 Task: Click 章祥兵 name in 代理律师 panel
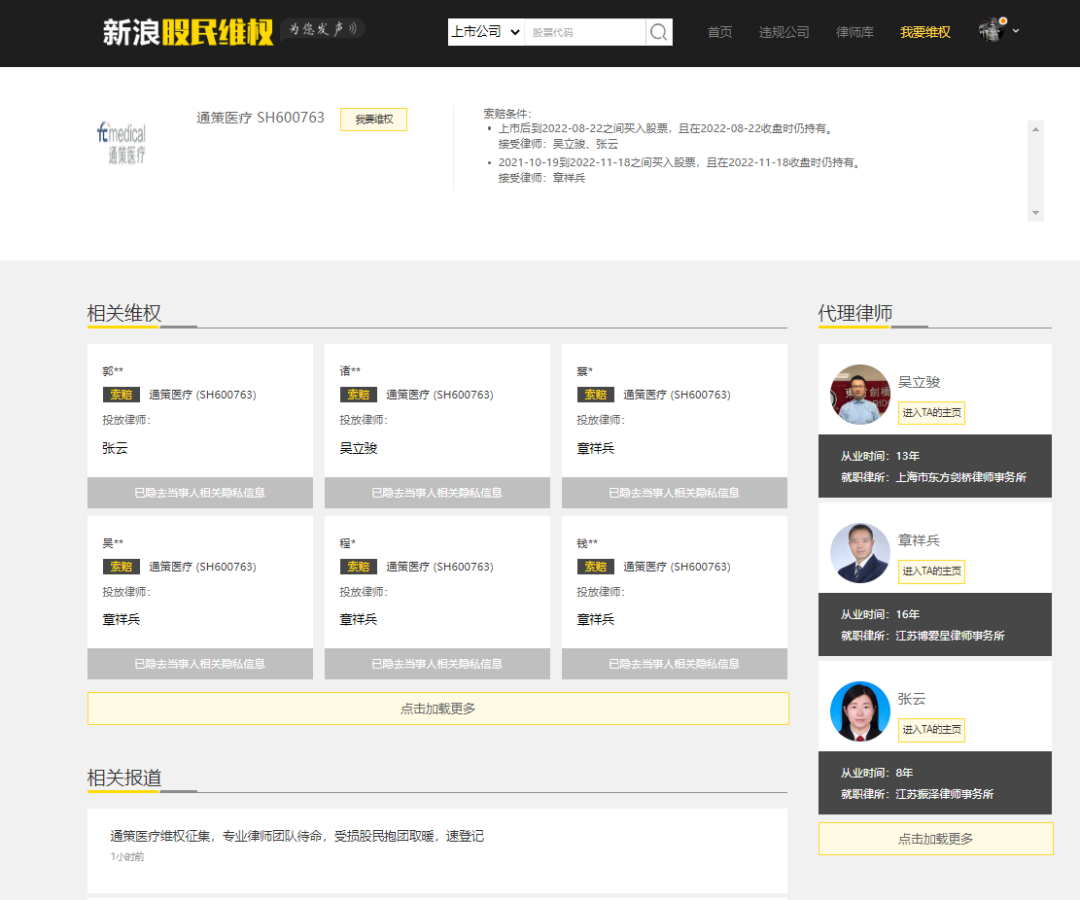[919, 541]
